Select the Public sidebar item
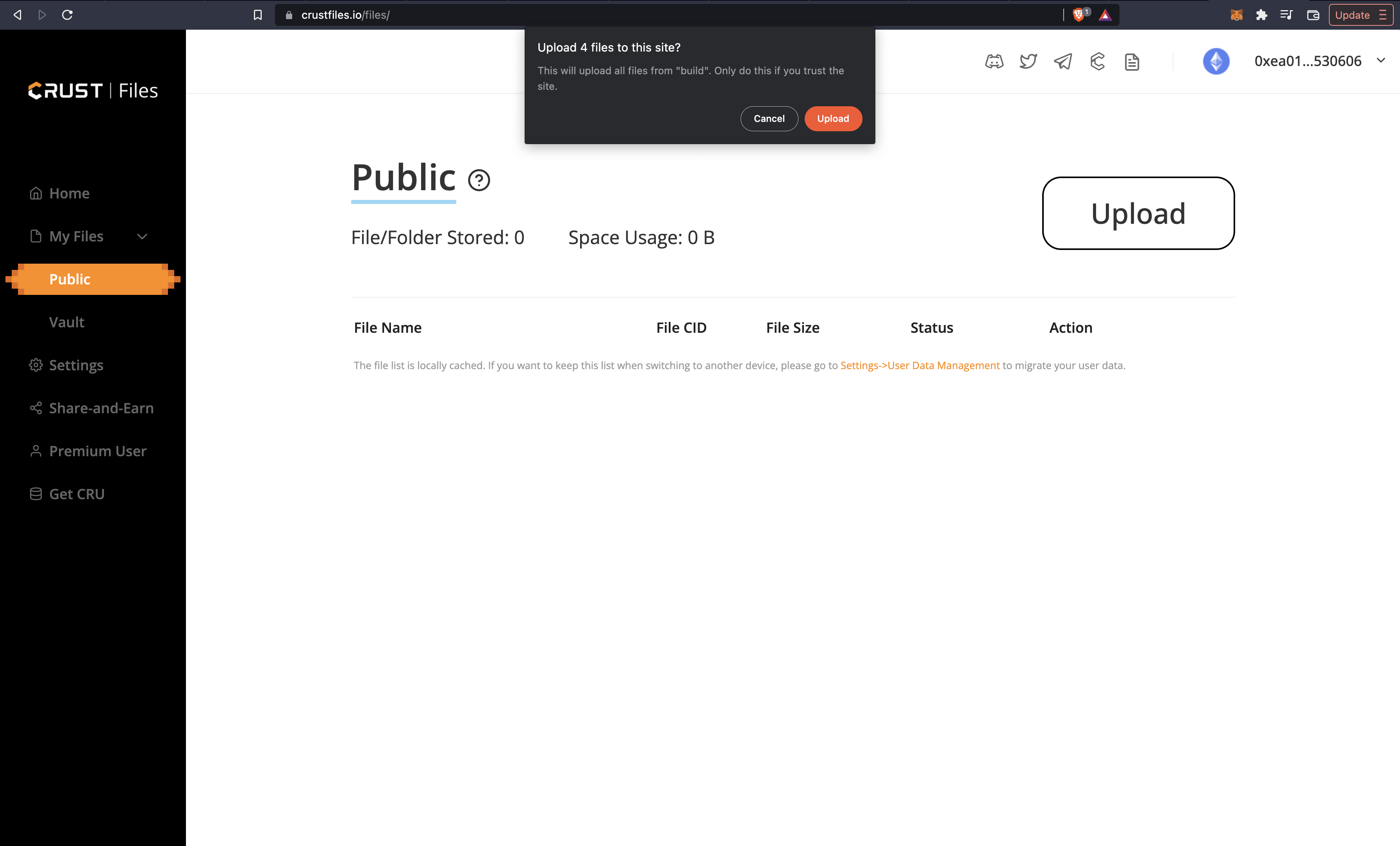The height and width of the screenshot is (846, 1400). tap(93, 279)
